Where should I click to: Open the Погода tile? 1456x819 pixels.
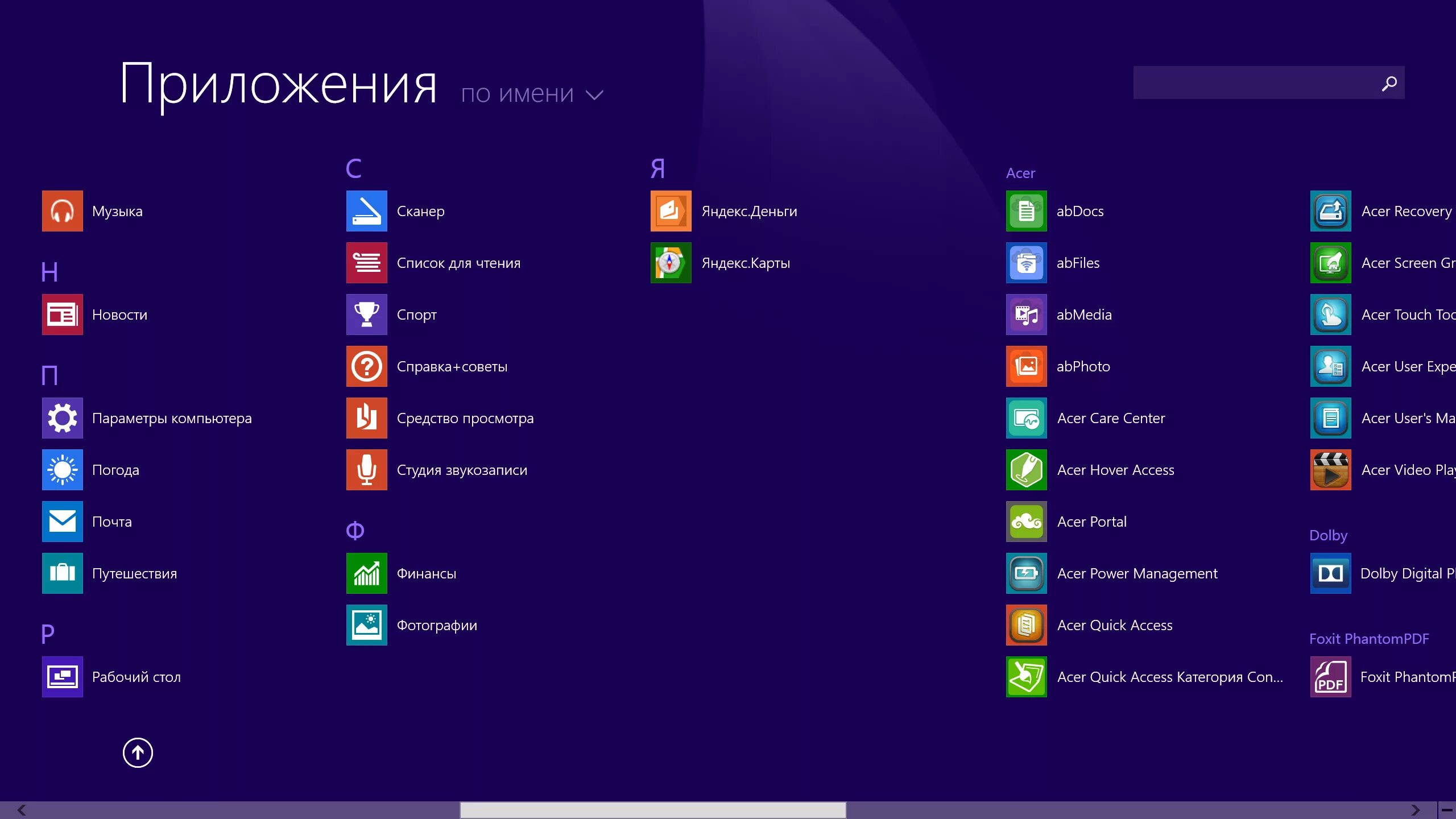click(115, 470)
